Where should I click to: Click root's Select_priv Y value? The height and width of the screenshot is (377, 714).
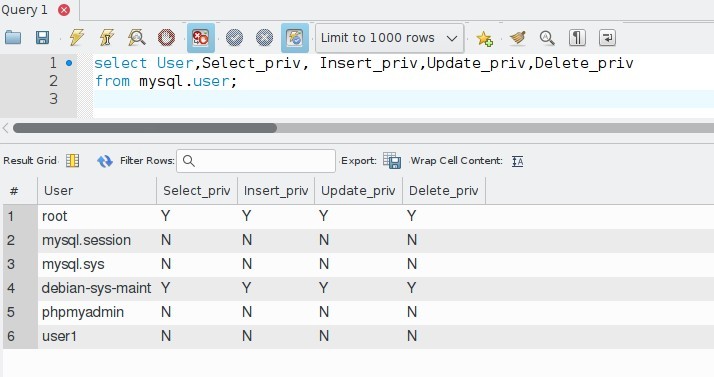click(x=166, y=216)
